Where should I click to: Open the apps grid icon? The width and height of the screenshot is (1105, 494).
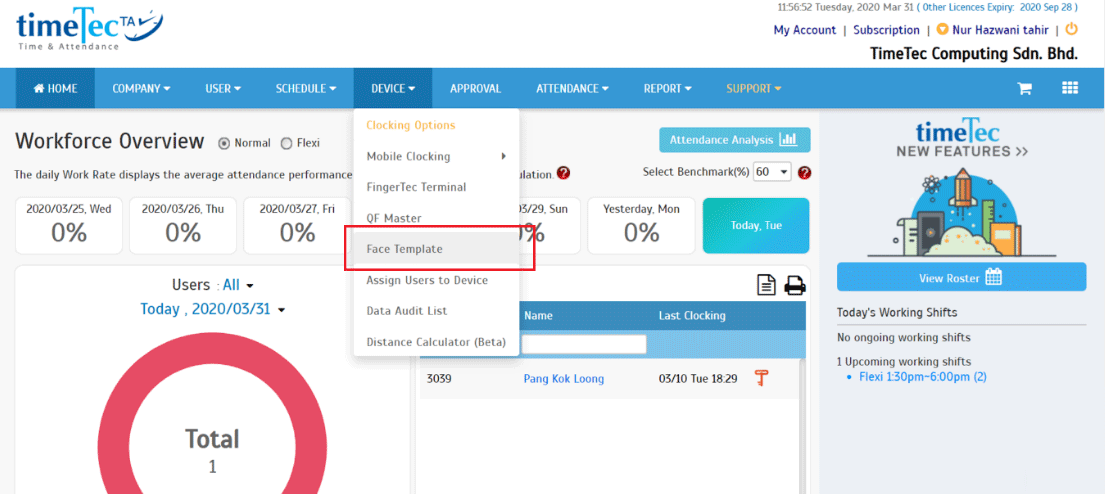click(1070, 88)
